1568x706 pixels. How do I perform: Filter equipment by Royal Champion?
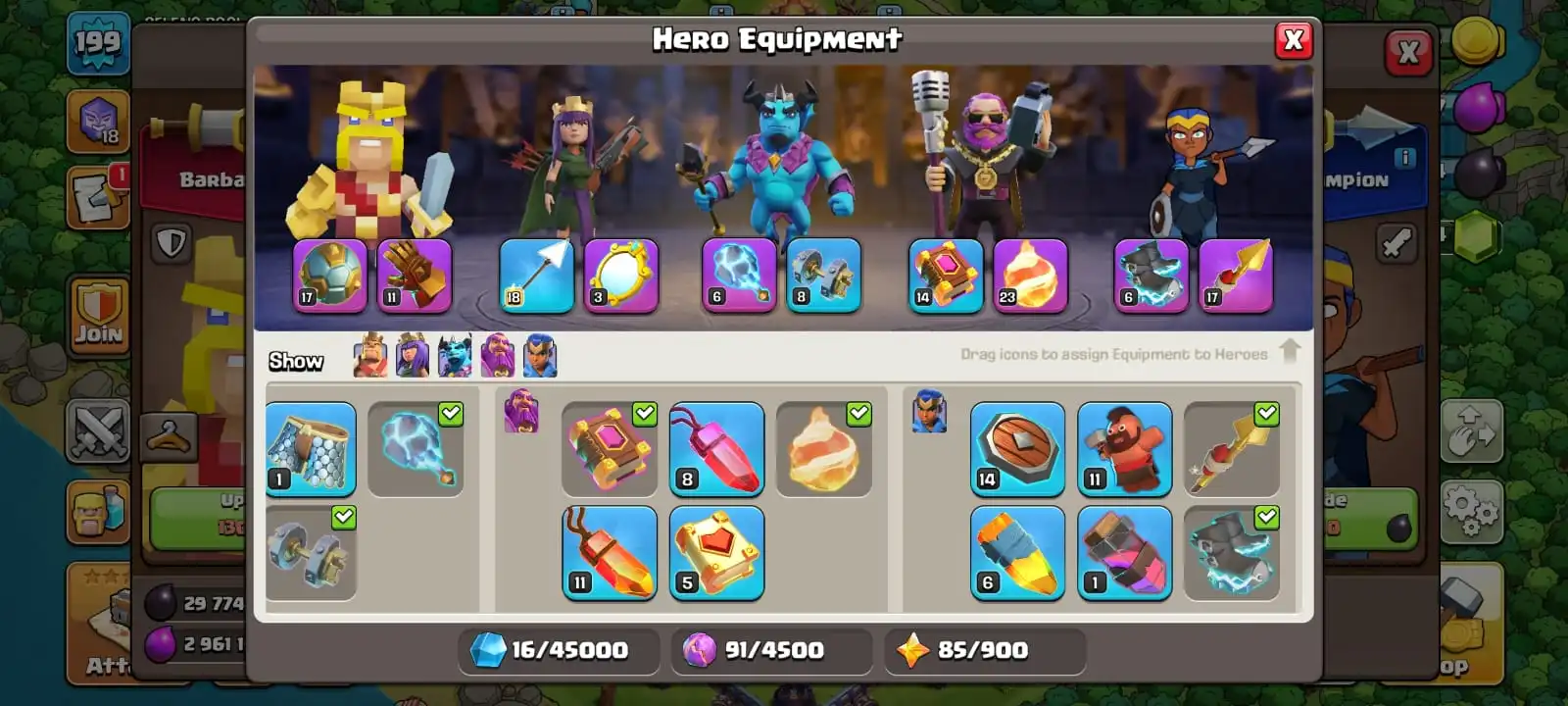(x=540, y=356)
